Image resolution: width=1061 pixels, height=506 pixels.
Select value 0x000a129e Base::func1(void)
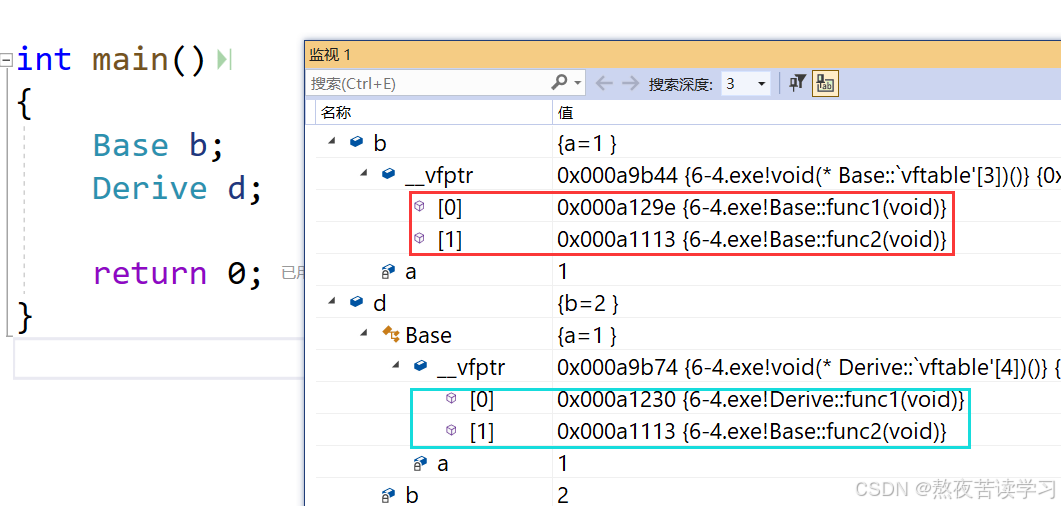[752, 207]
